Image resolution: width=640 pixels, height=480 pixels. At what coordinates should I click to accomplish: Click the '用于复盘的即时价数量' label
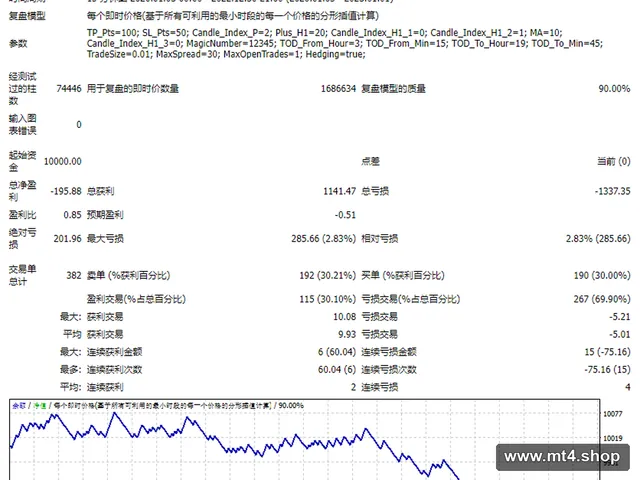coord(133,89)
